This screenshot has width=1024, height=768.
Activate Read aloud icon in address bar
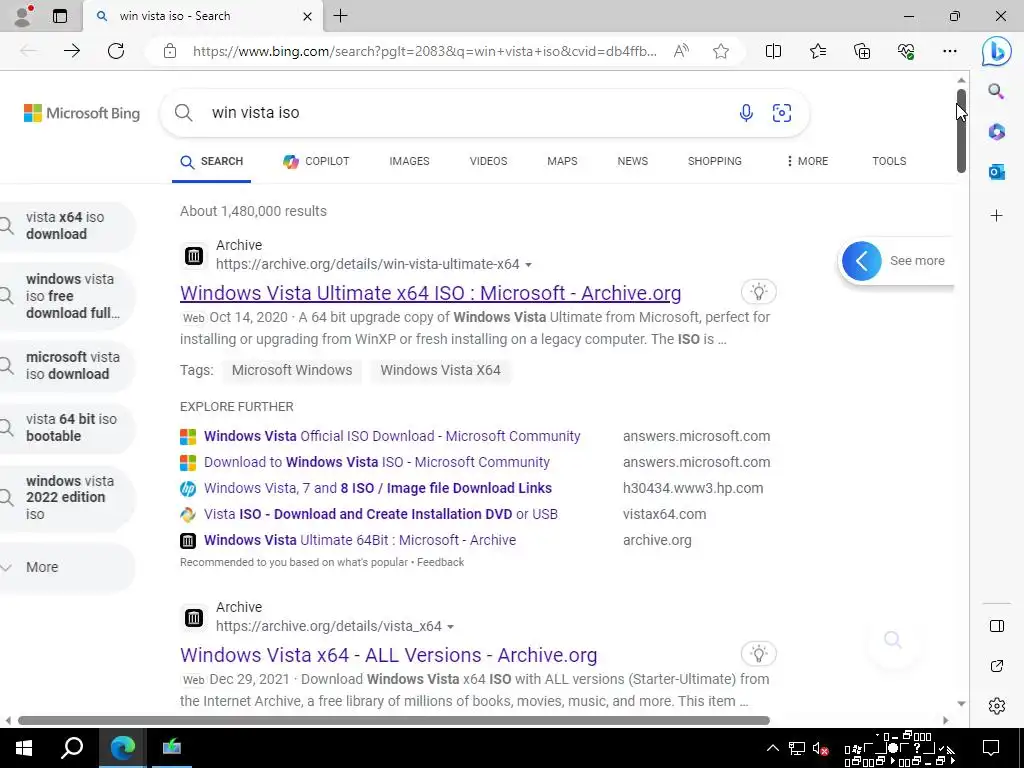pos(681,51)
